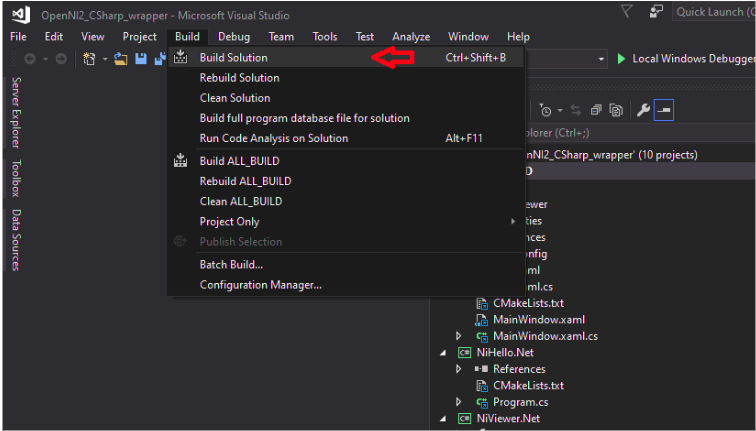756x431 pixels.
Task: Choose Clean Solution
Action: (x=346, y=98)
